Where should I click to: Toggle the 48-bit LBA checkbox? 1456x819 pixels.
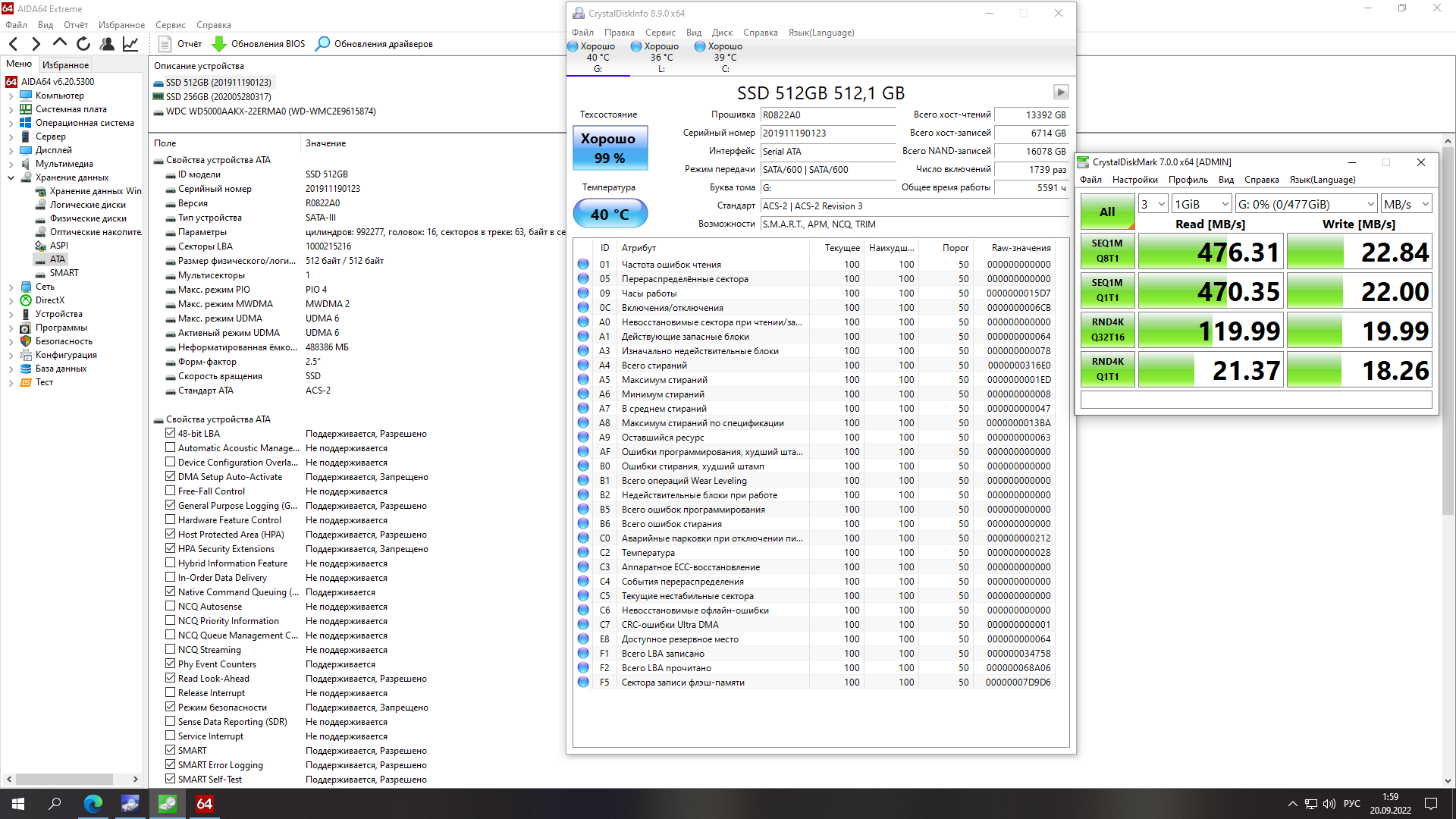pos(171,434)
